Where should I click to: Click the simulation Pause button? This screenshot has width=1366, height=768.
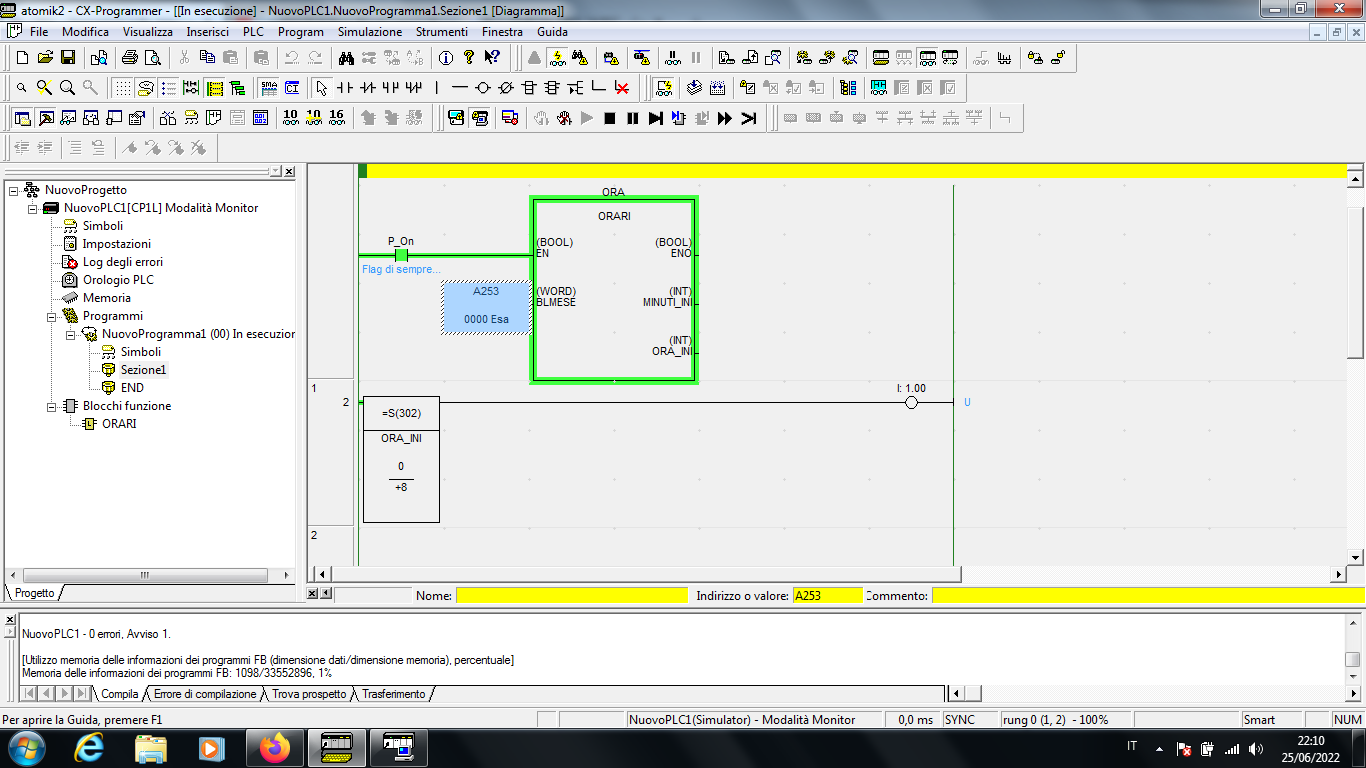click(x=632, y=118)
